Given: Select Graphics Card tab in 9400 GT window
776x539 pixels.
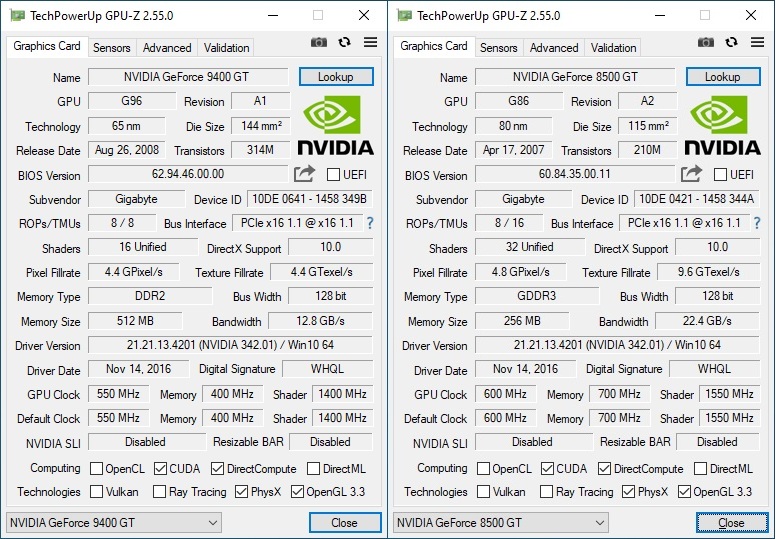Looking at the screenshot, I should [x=47, y=47].
